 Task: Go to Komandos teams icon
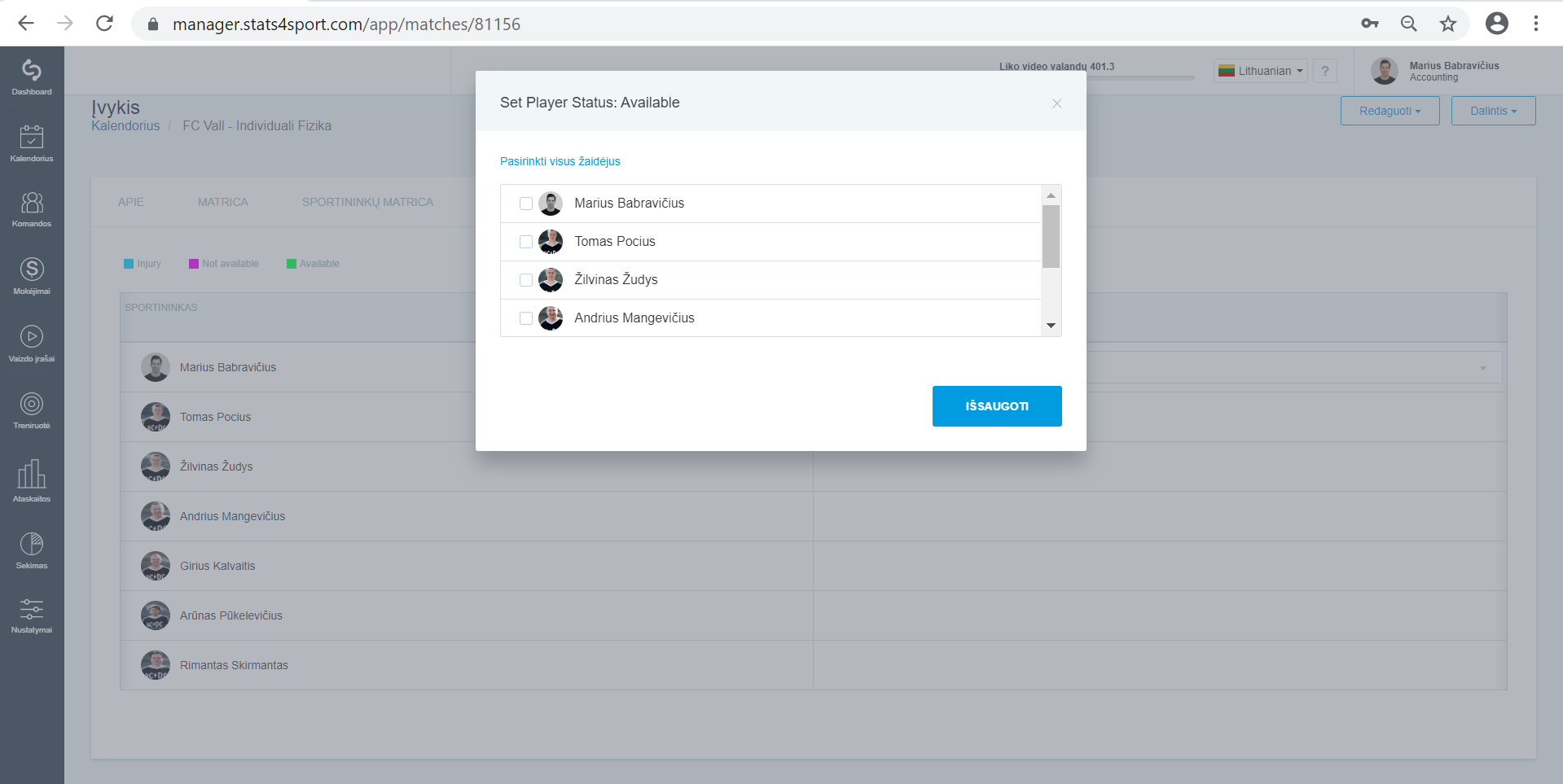[32, 203]
